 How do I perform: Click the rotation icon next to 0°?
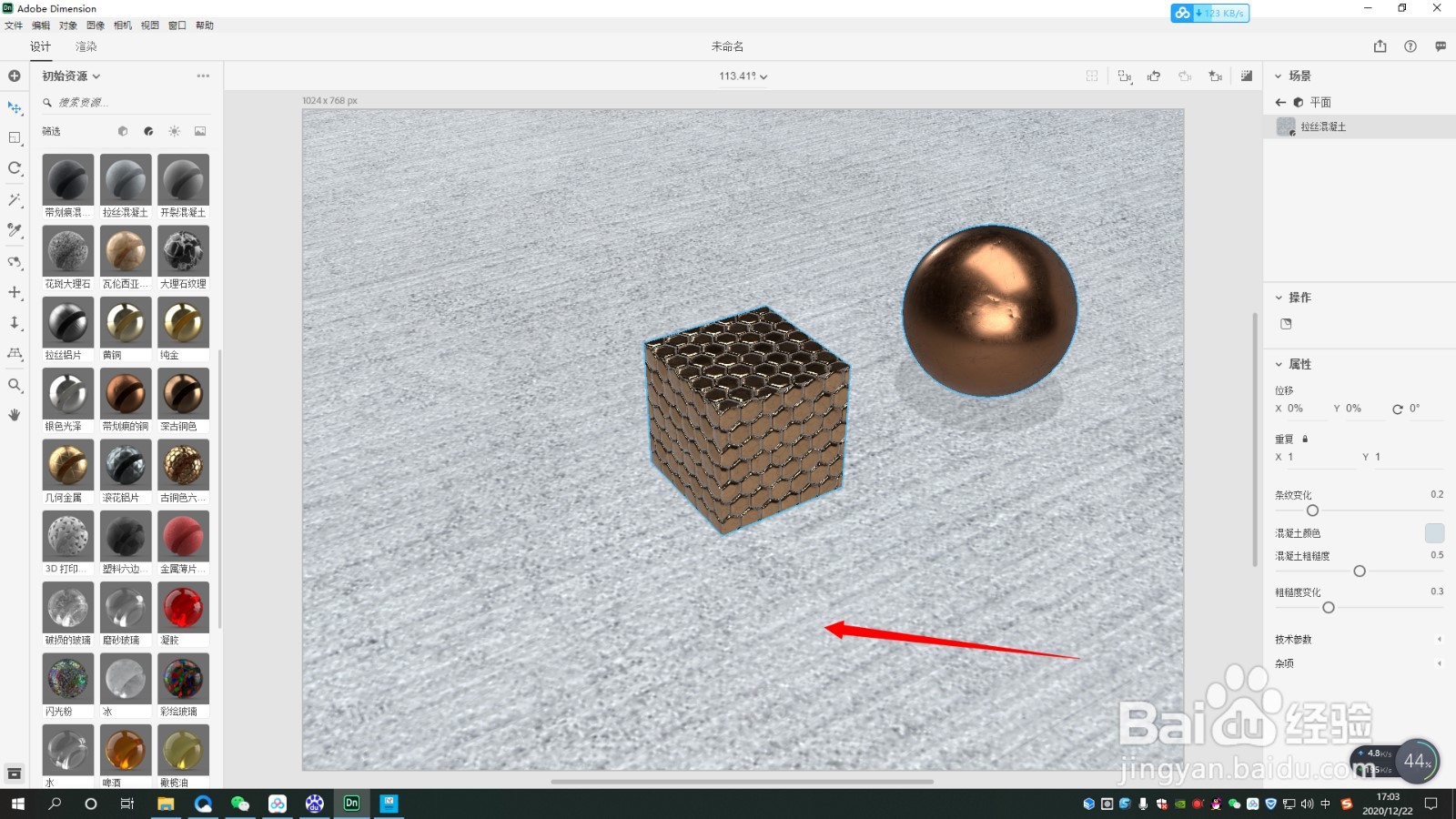1398,409
